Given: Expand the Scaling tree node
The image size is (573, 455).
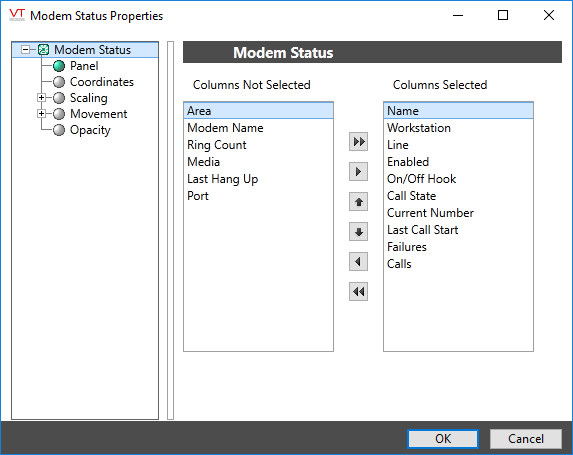Looking at the screenshot, I should (x=41, y=98).
